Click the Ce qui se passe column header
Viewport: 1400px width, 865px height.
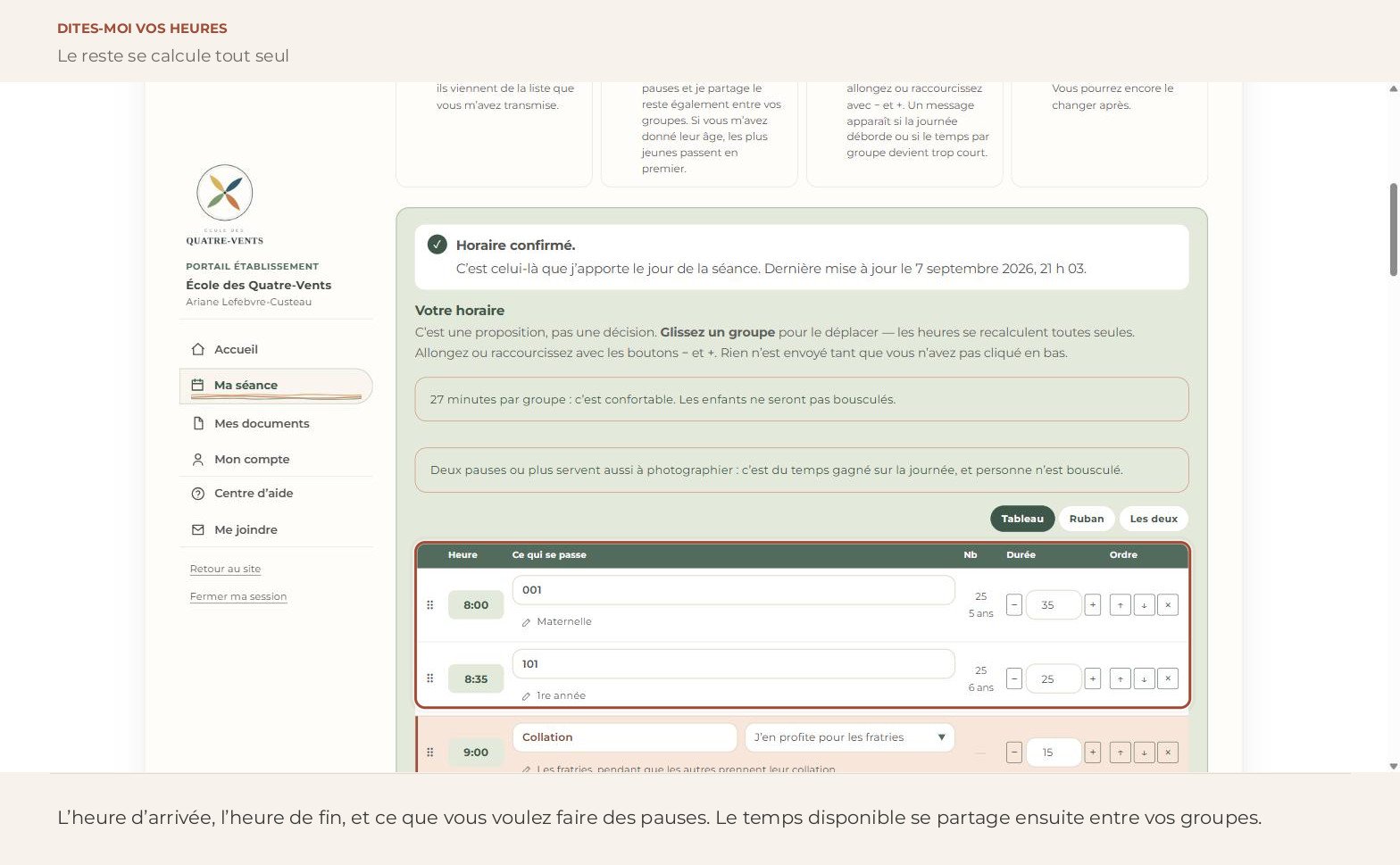(x=549, y=555)
